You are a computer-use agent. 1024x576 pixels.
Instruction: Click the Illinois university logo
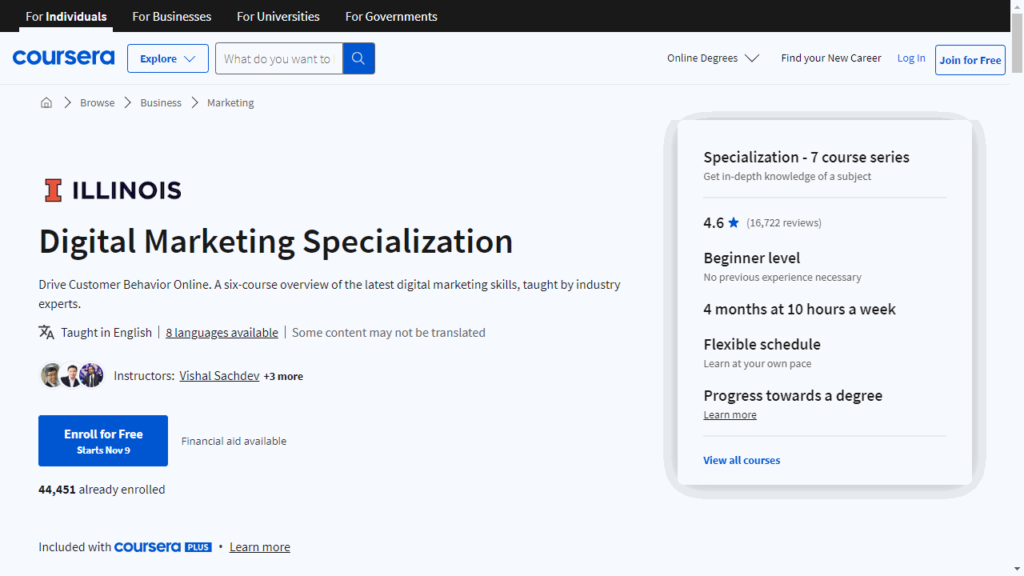(x=112, y=190)
